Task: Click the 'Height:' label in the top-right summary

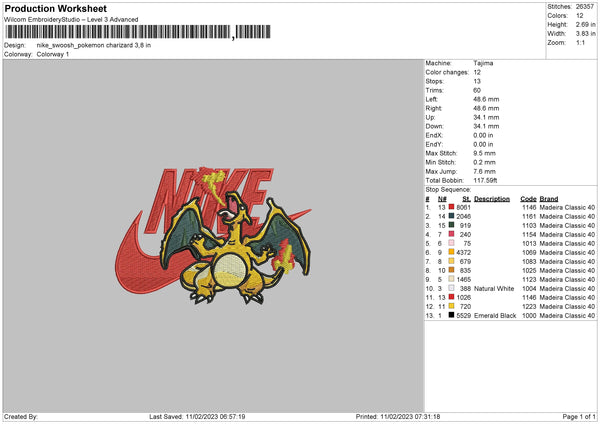Action: [558, 24]
